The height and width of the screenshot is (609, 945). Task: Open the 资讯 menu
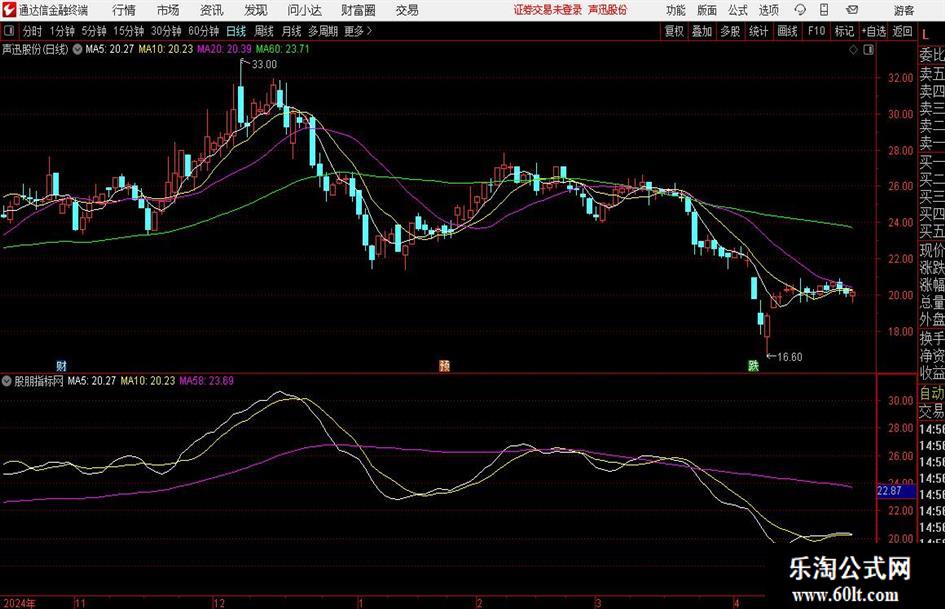point(212,10)
